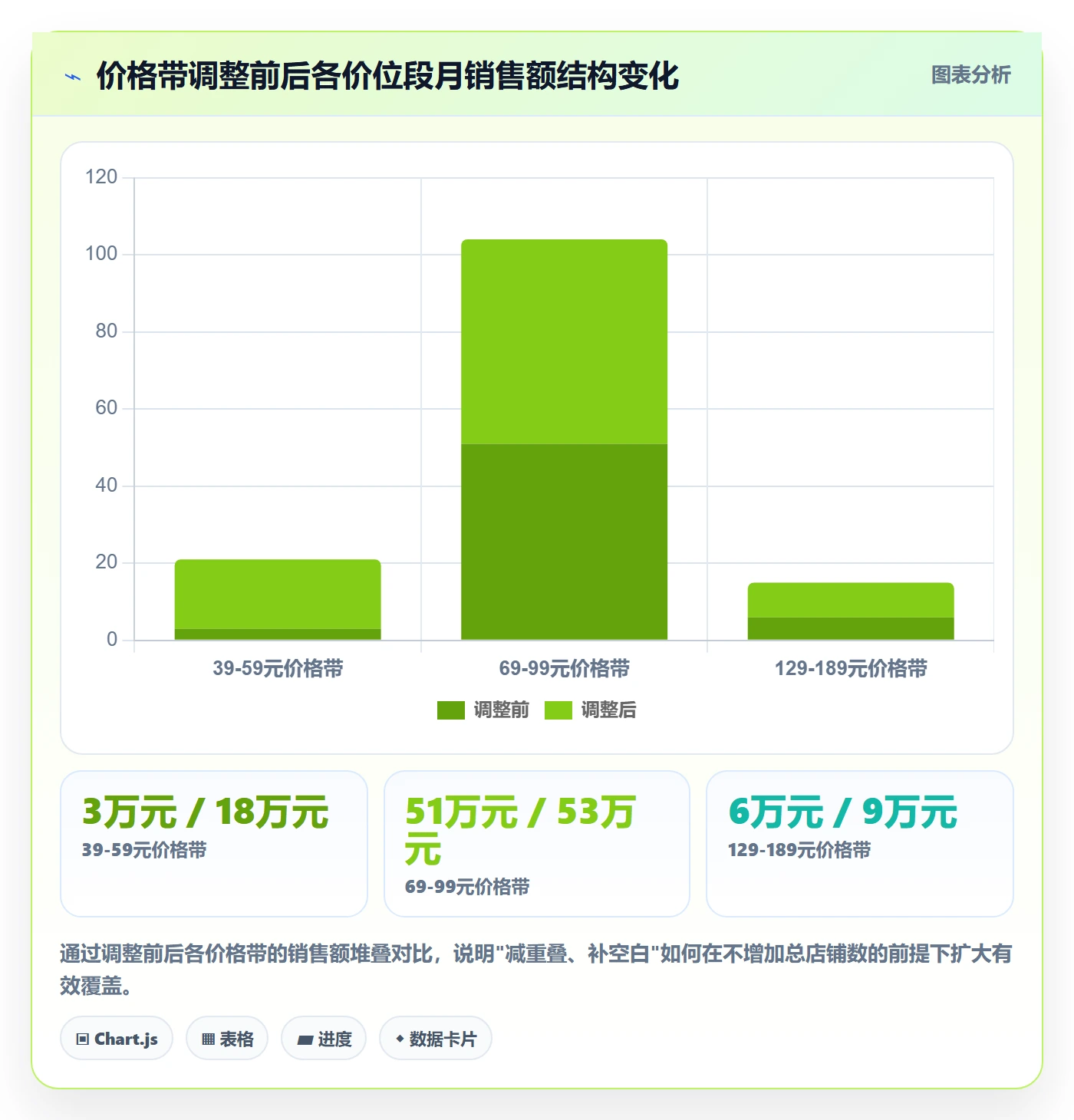Screen dimensions: 1074x1120
Task: Click the dark 调整前 bar segment for 129-189元
Action: [x=851, y=629]
